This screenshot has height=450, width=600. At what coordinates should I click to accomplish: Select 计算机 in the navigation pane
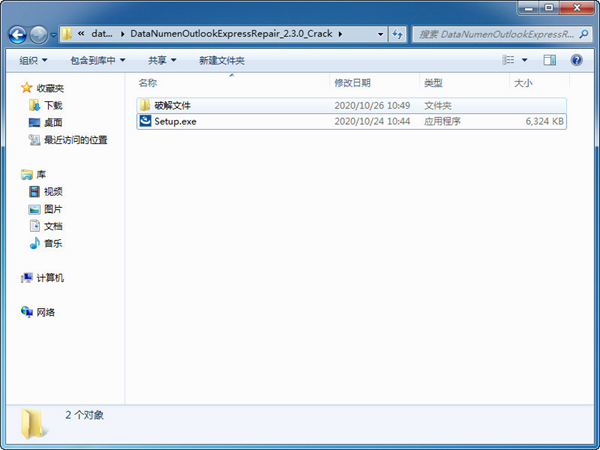point(50,278)
